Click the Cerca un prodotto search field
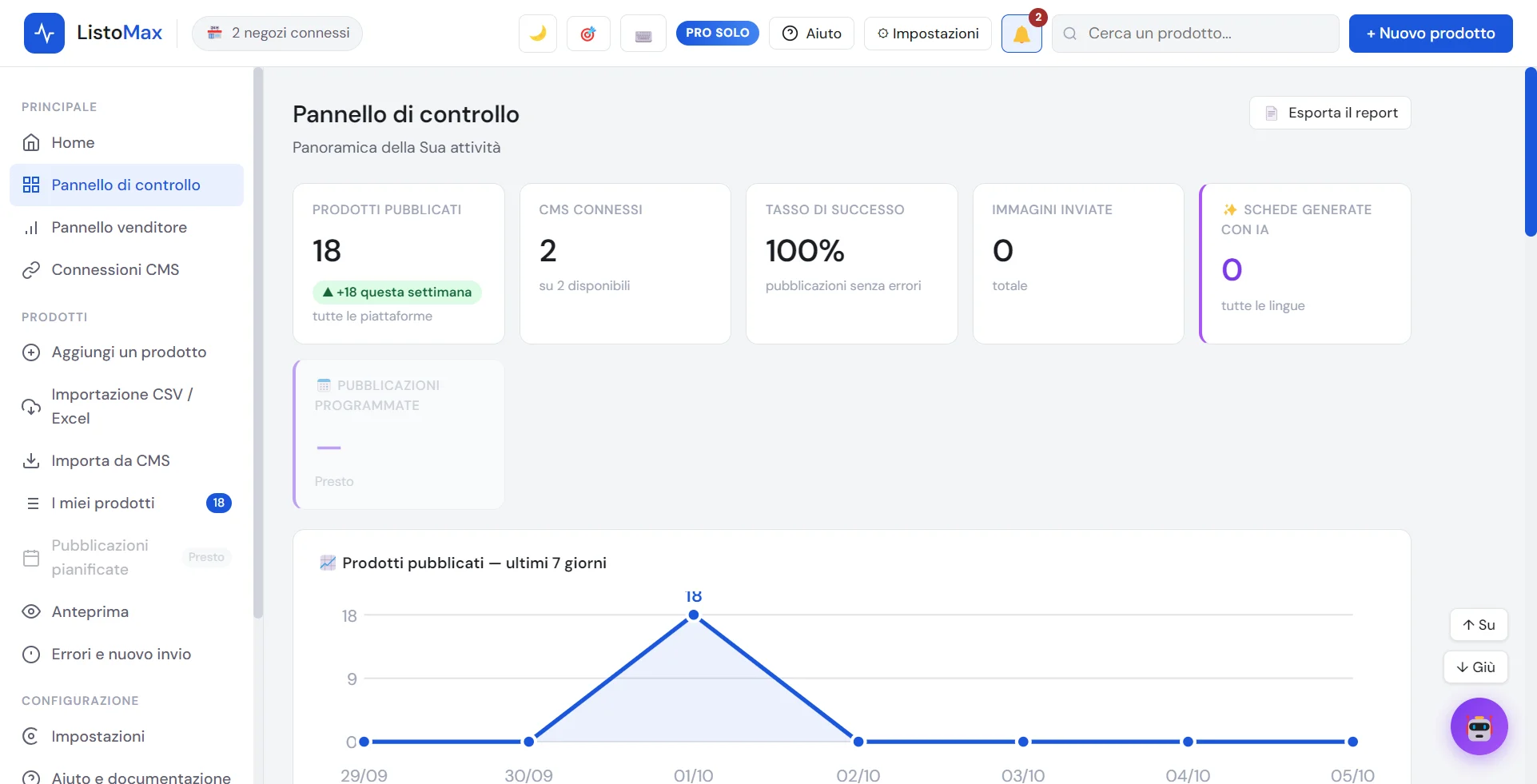 tap(1196, 34)
